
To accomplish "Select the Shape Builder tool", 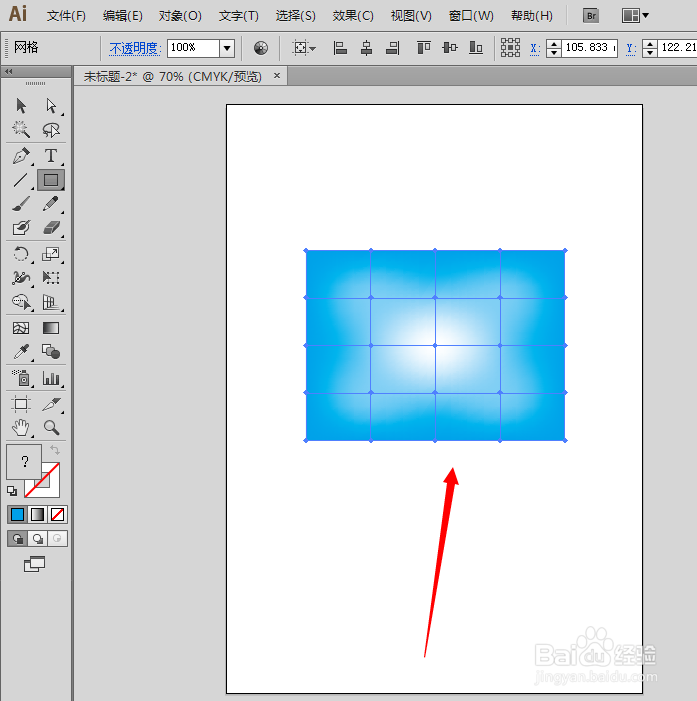I will click(21, 302).
